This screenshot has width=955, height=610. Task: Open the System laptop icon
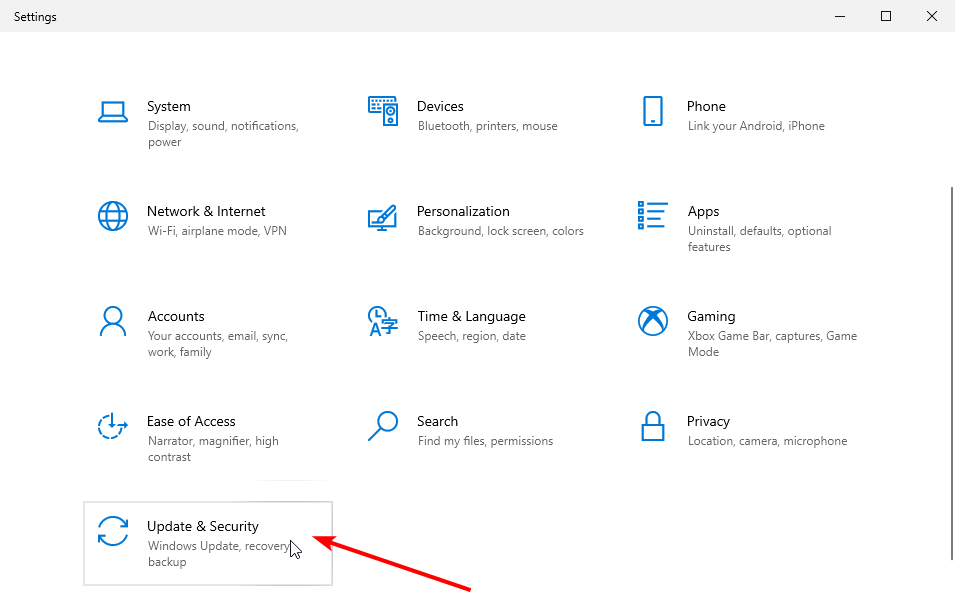[x=113, y=113]
